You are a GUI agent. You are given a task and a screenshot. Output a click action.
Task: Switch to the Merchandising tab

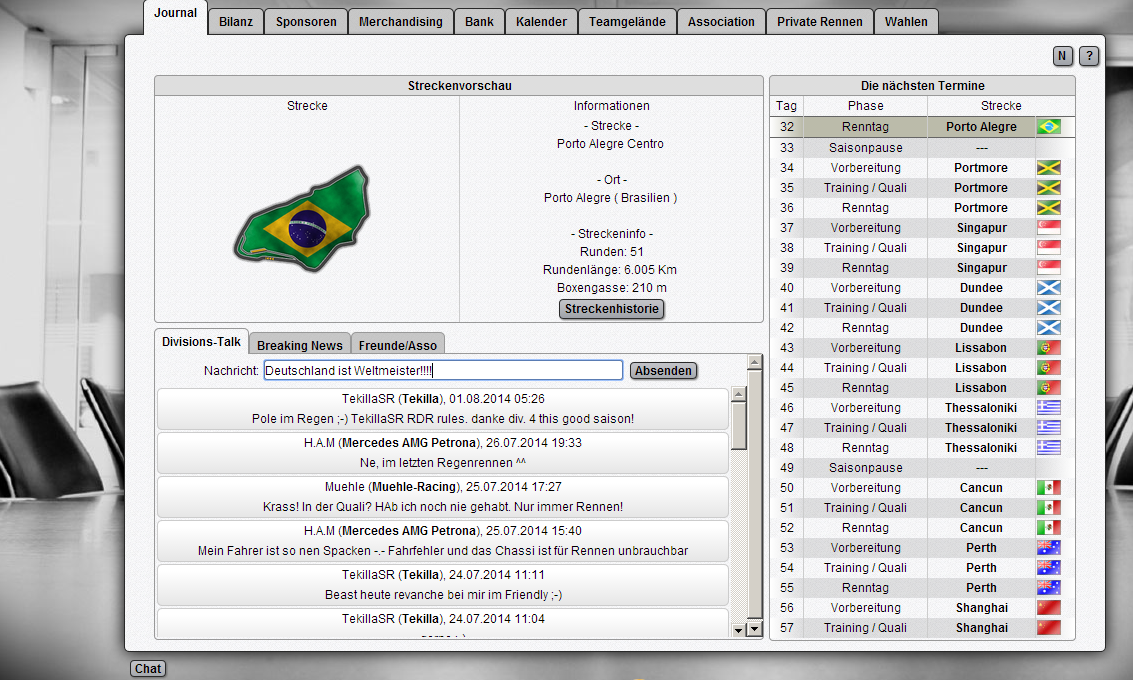400,22
